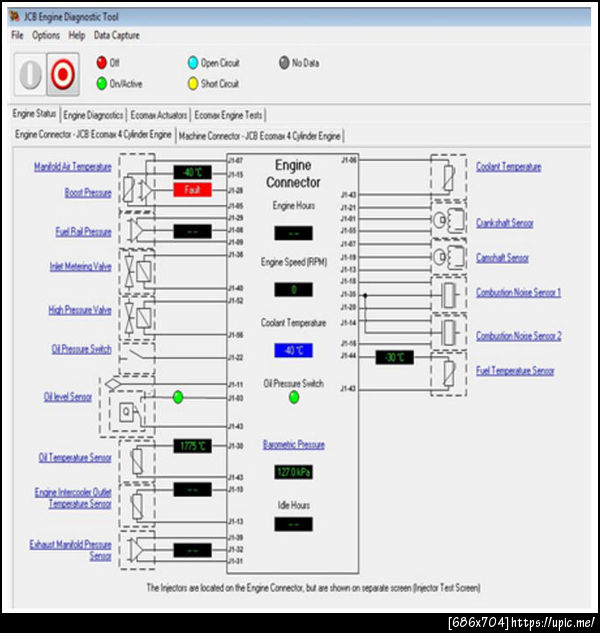Switch to the Engine Status tab
Image resolution: width=600 pixels, height=633 pixels.
34,114
